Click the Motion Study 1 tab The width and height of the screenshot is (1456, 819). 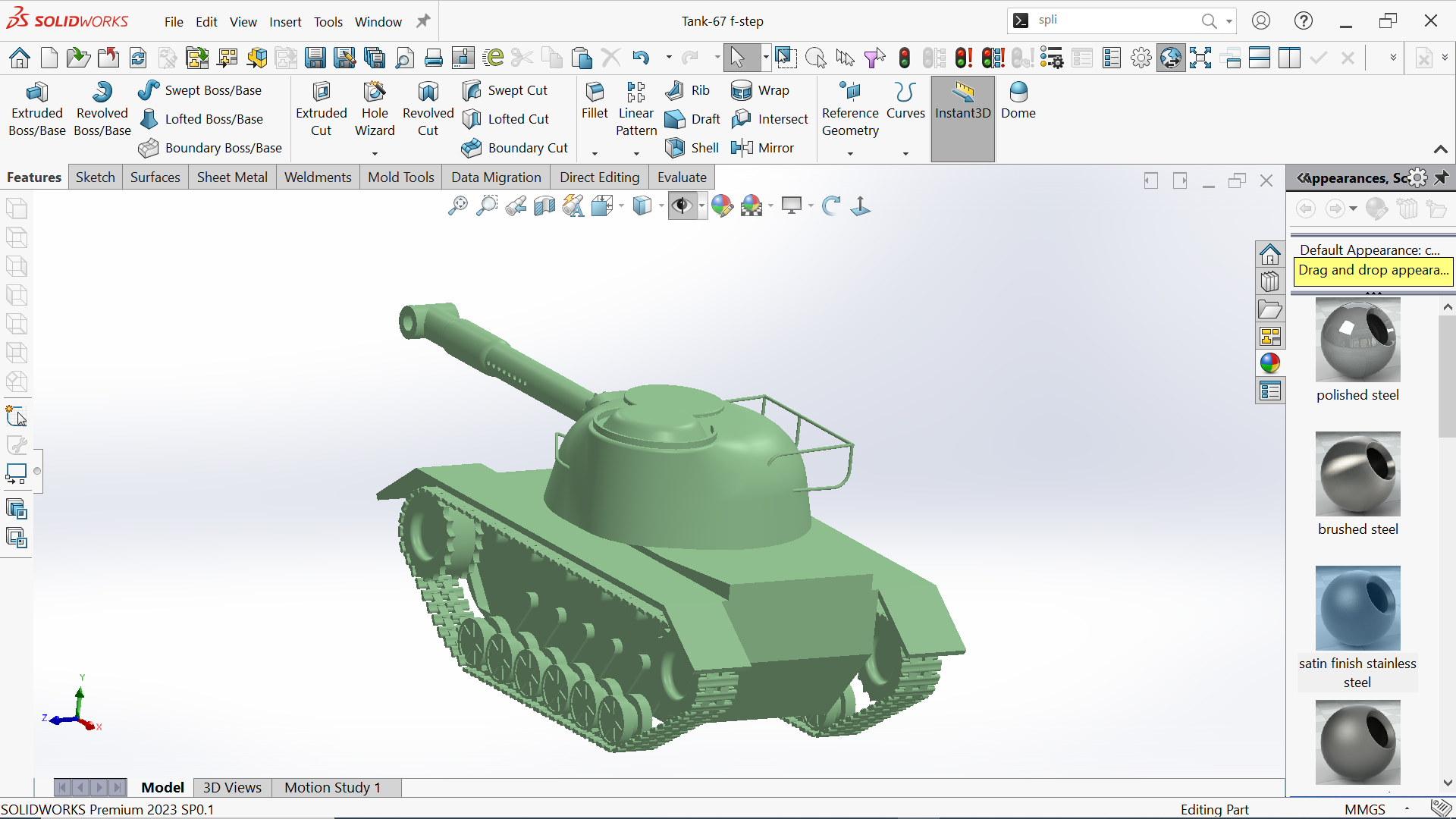pos(332,787)
